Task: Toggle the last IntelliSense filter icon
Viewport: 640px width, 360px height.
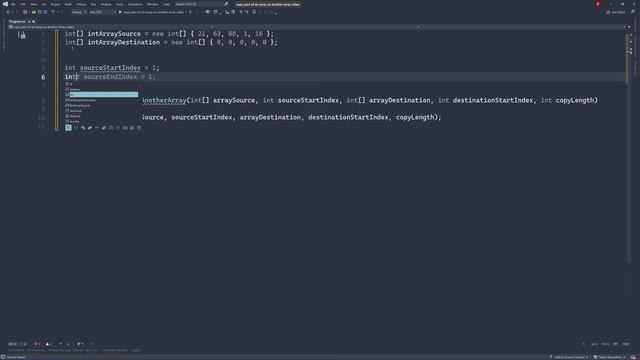Action: tap(139, 128)
